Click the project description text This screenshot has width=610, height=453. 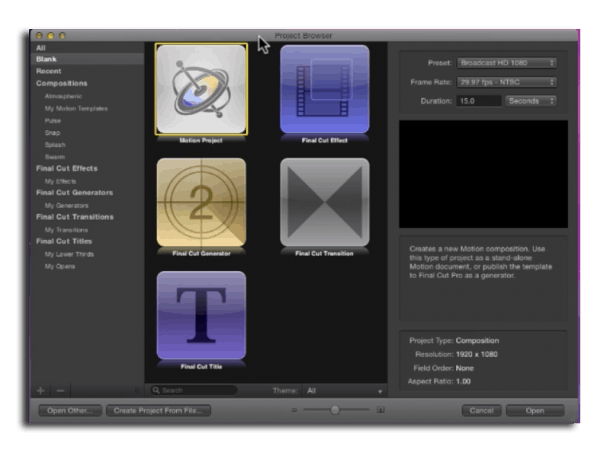click(x=480, y=262)
